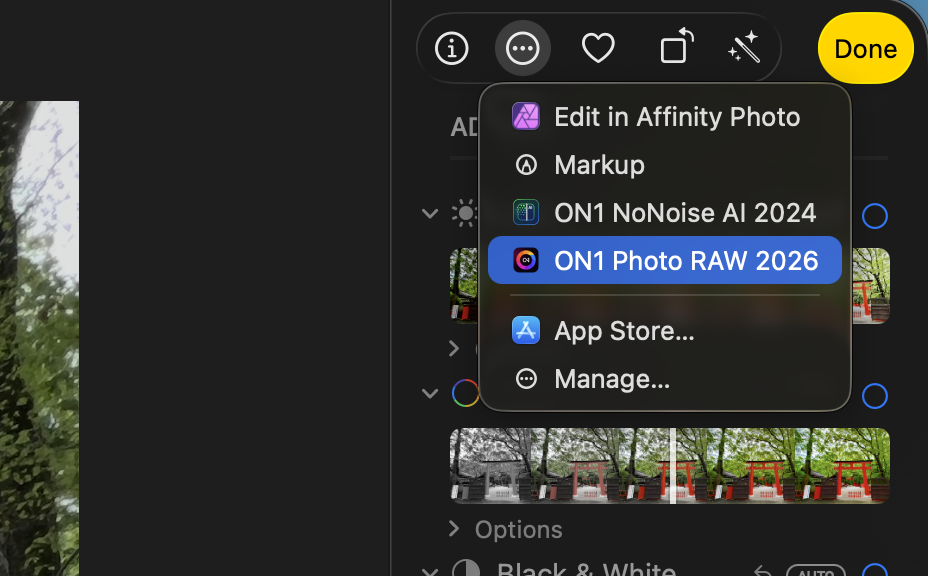Click the Extensions ellipsis button in toolbar
This screenshot has width=928, height=576.
523,48
